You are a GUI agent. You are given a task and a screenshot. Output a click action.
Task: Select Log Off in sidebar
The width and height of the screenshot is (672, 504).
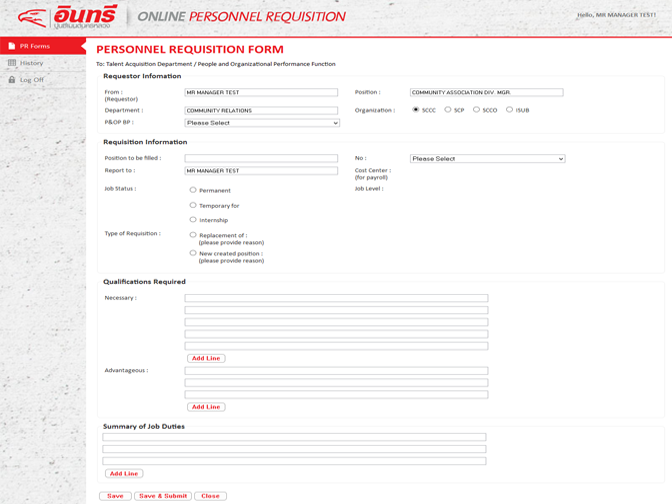click(x=42, y=80)
